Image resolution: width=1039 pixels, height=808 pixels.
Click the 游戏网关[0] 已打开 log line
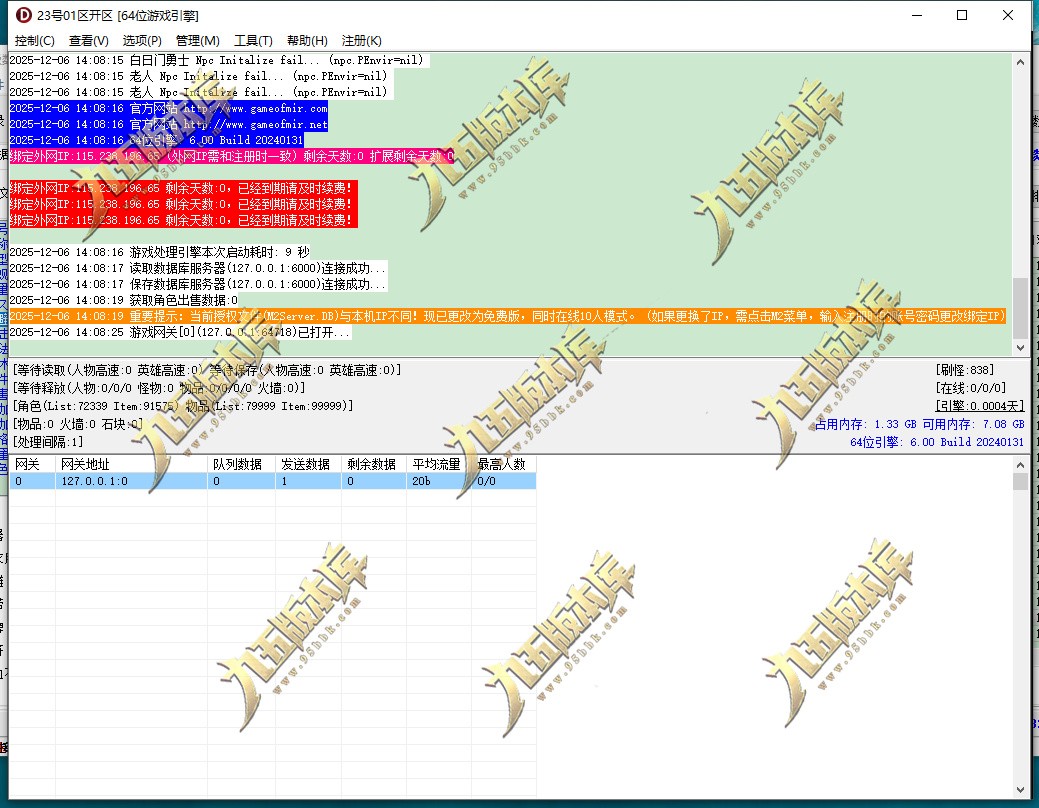pos(180,332)
